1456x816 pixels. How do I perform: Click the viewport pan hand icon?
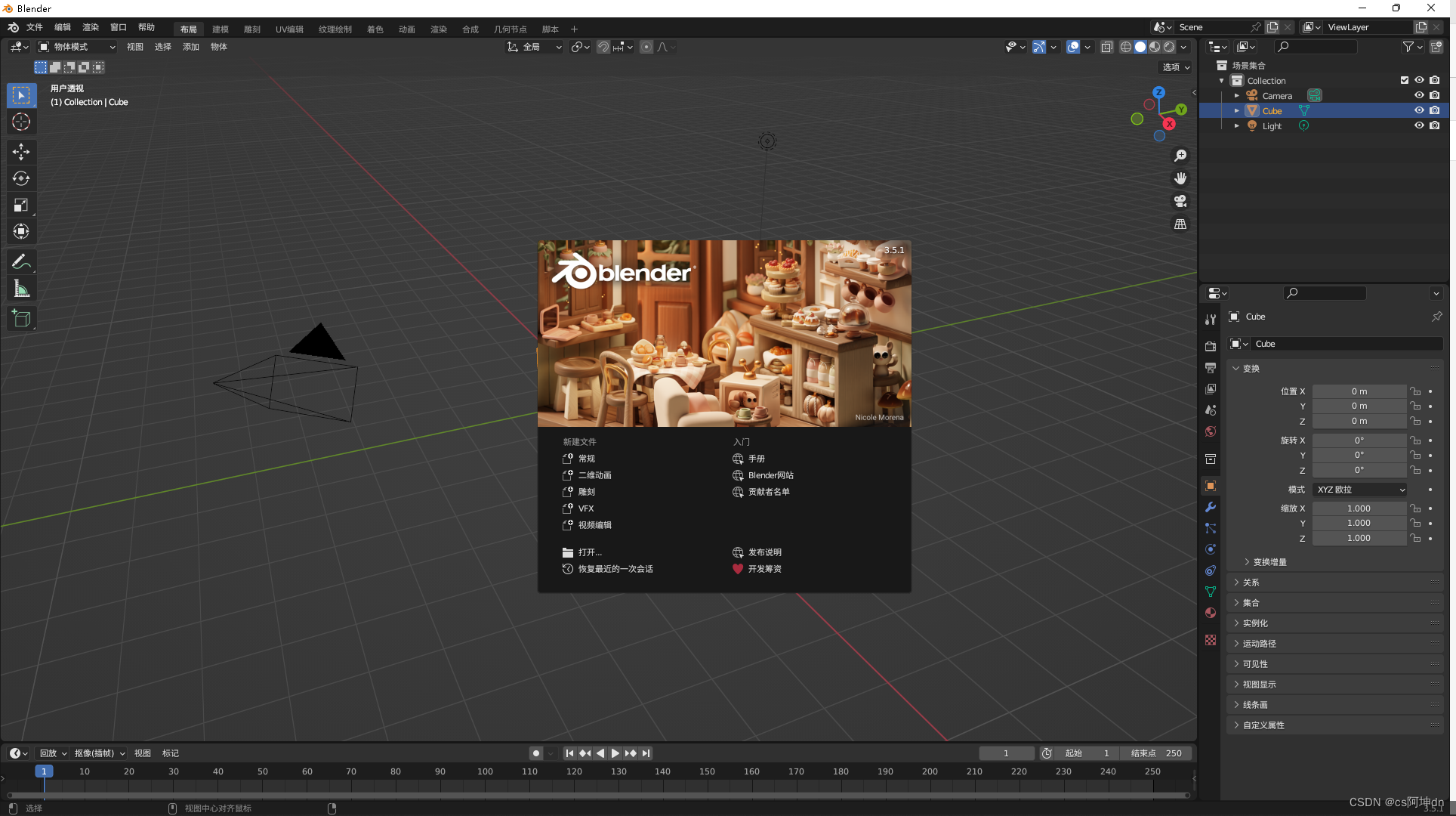click(1180, 178)
